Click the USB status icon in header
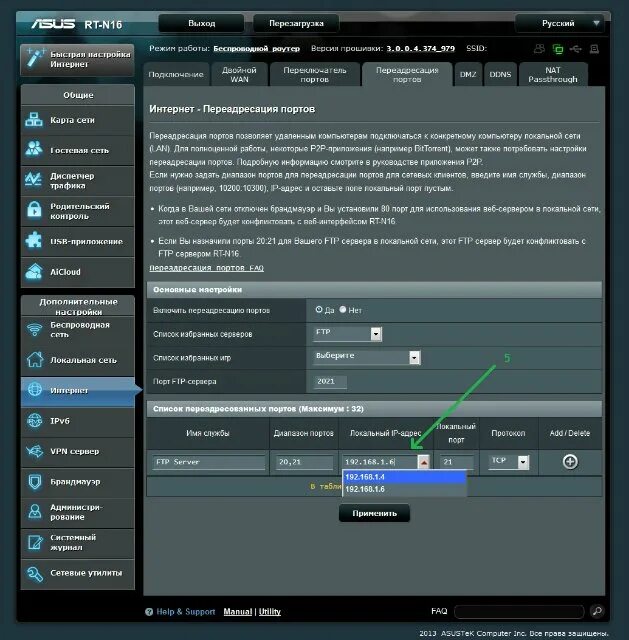 [576, 49]
